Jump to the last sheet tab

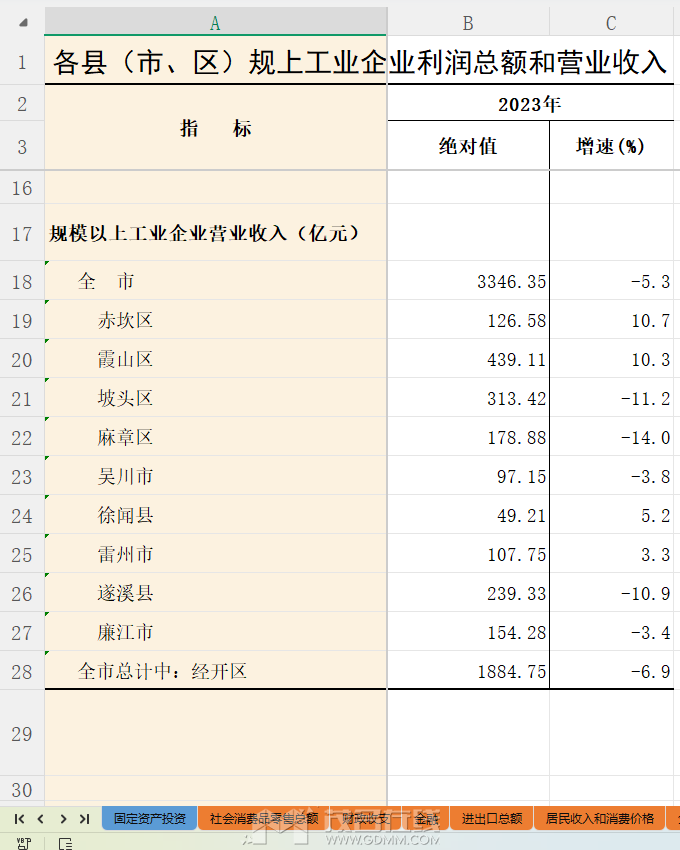coord(84,818)
